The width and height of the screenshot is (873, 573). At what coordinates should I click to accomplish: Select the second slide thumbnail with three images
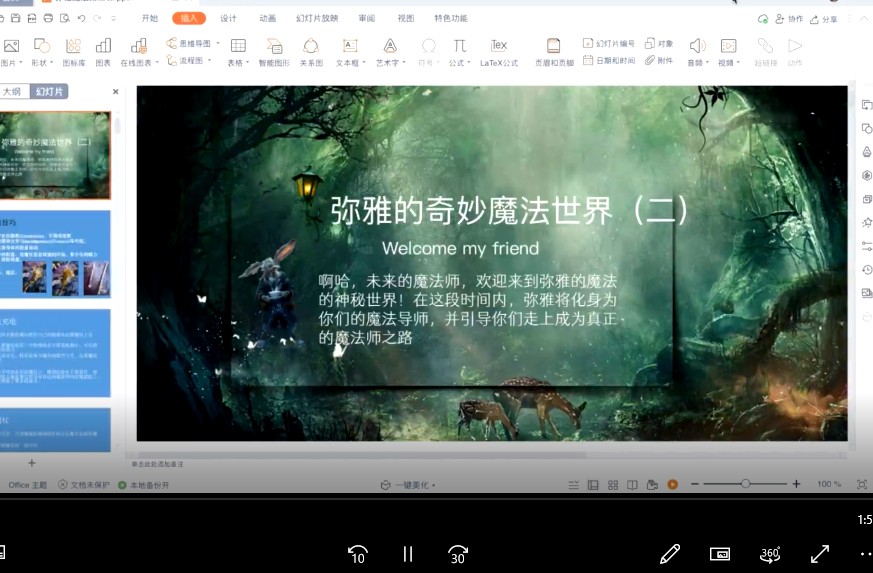point(55,254)
